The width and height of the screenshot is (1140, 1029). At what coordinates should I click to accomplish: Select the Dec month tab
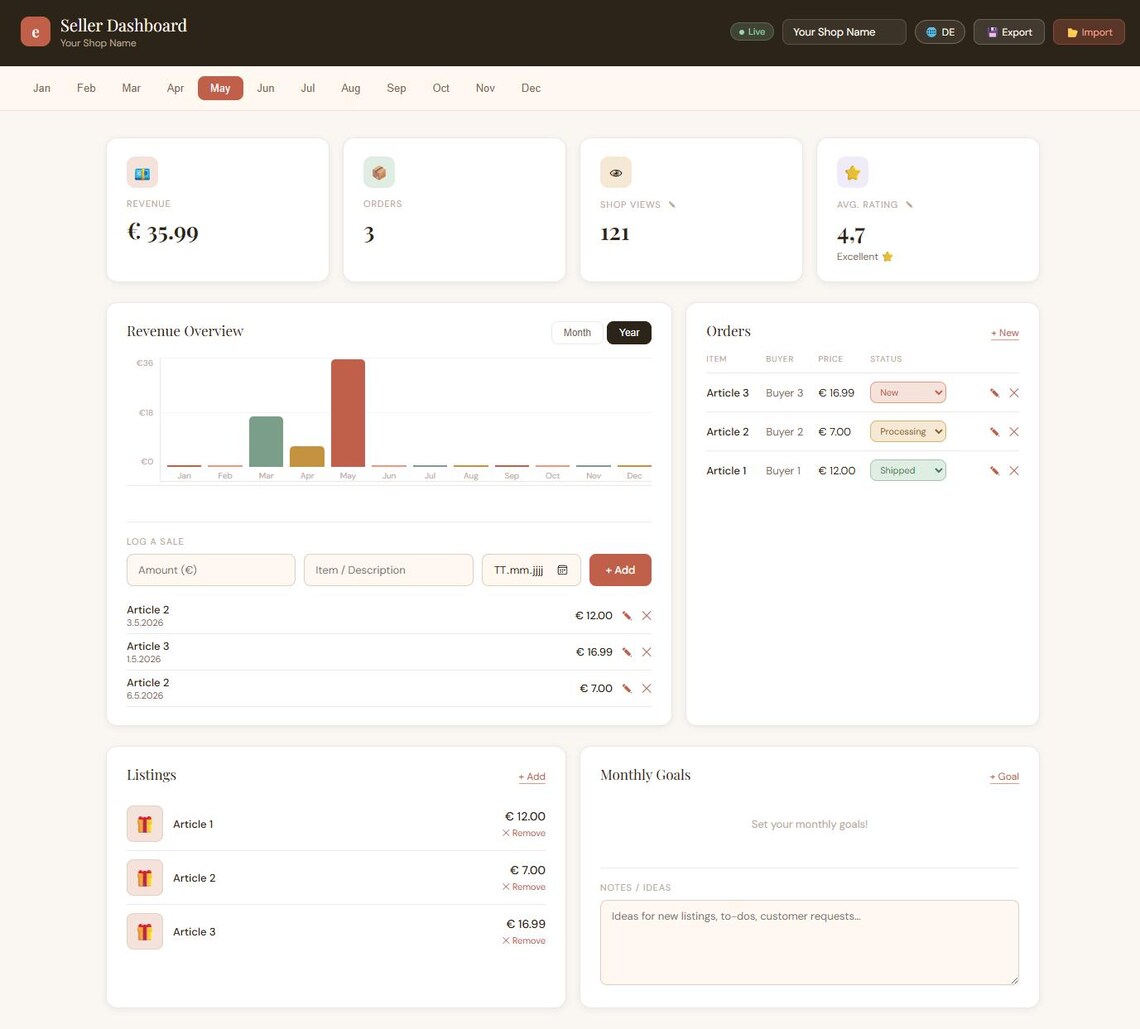tap(531, 88)
